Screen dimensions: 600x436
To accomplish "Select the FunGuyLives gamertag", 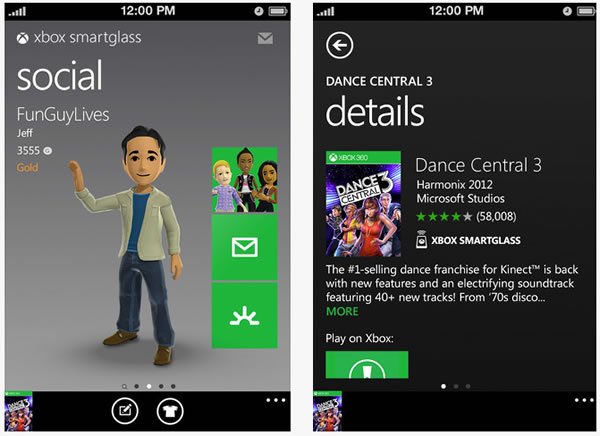I will pyautogui.click(x=62, y=113).
